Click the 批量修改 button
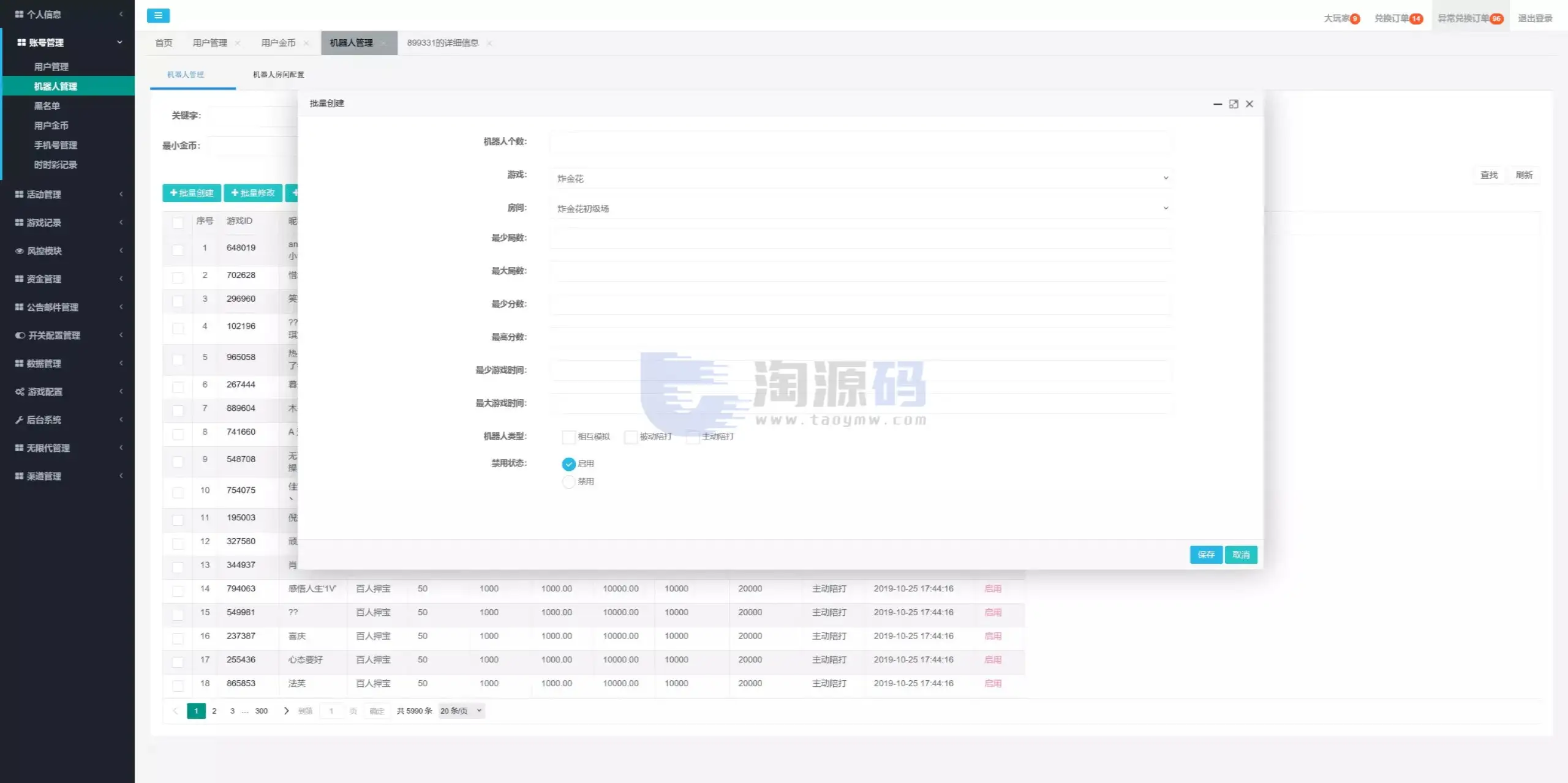Image resolution: width=1568 pixels, height=783 pixels. 253,193
